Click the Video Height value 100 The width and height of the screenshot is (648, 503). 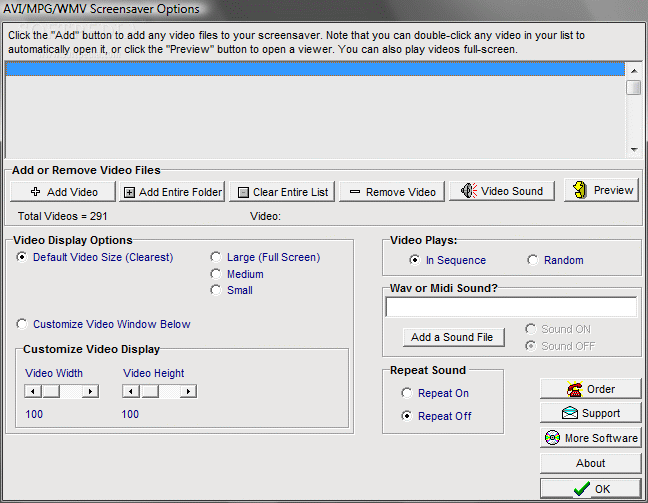(x=130, y=414)
